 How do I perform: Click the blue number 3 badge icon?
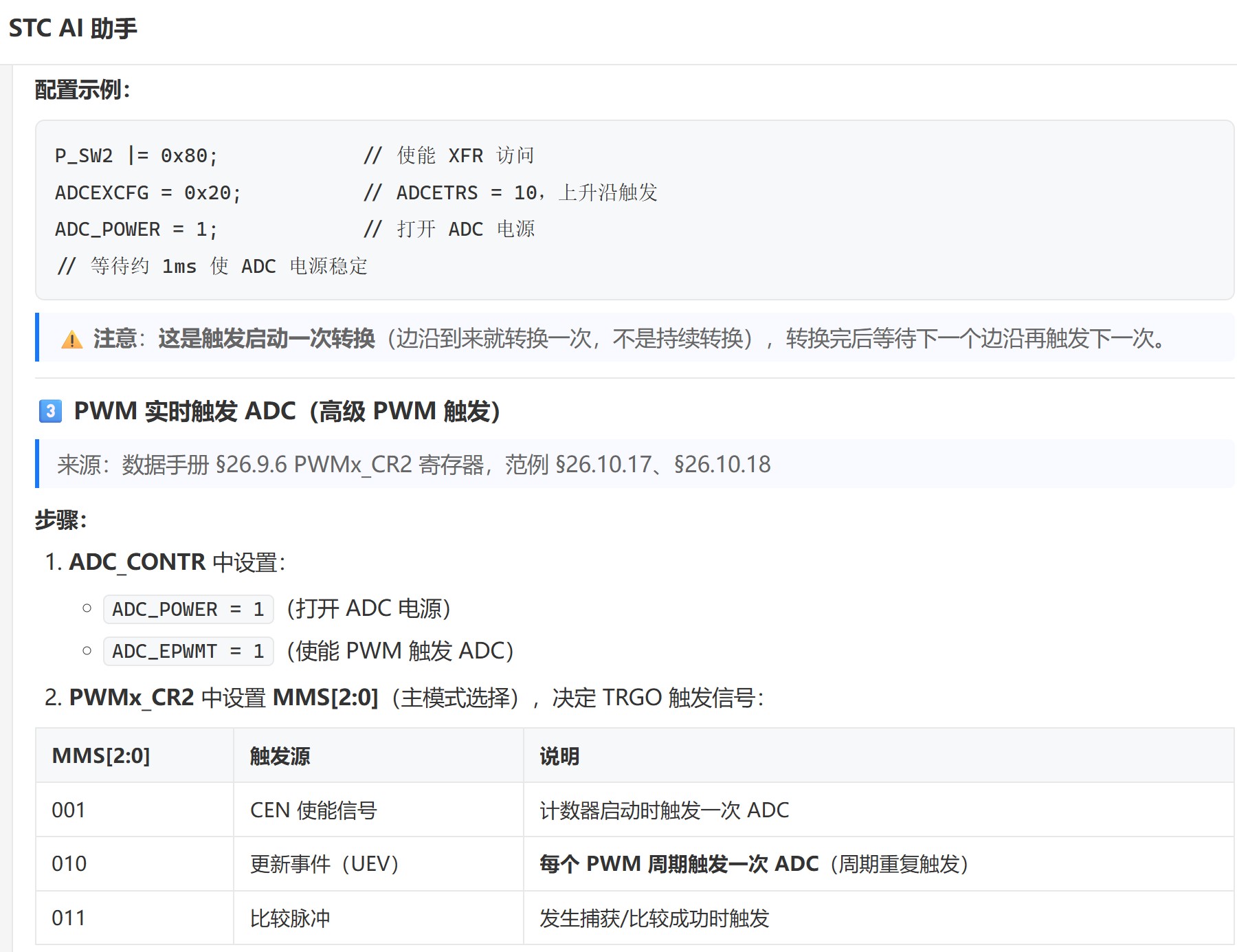(x=50, y=411)
